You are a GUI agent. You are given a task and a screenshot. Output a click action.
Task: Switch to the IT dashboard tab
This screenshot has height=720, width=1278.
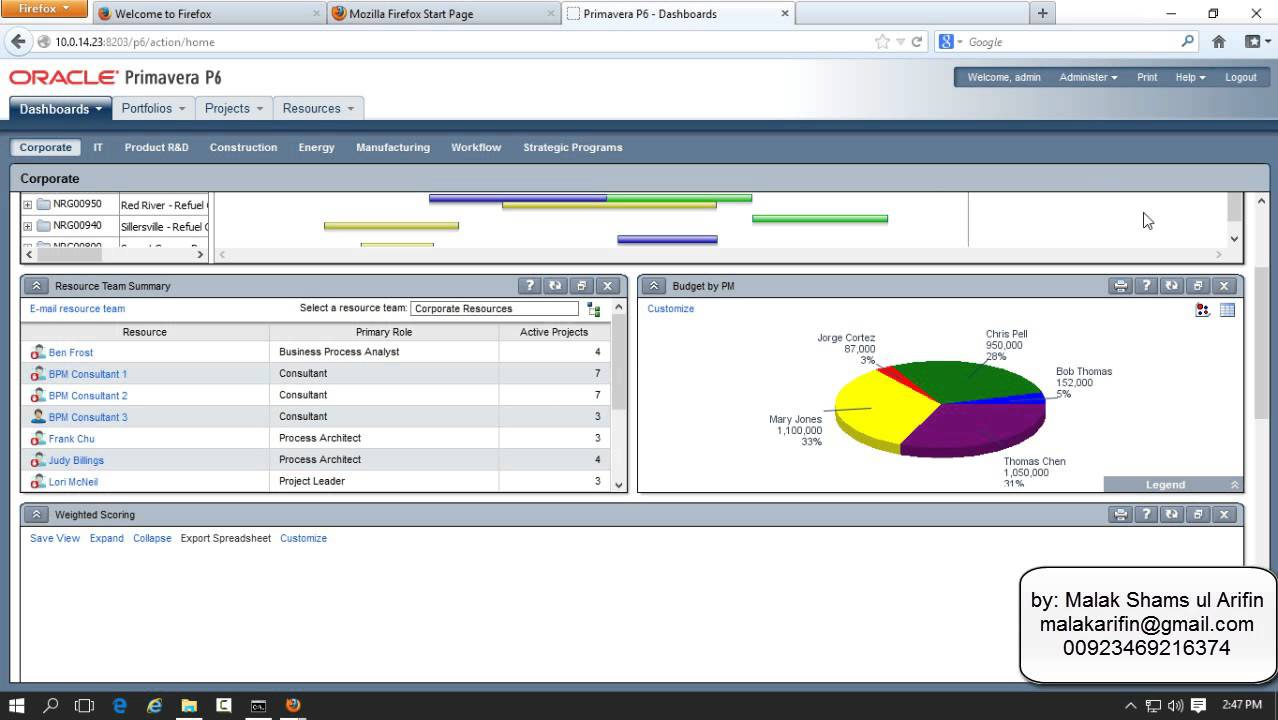point(98,147)
